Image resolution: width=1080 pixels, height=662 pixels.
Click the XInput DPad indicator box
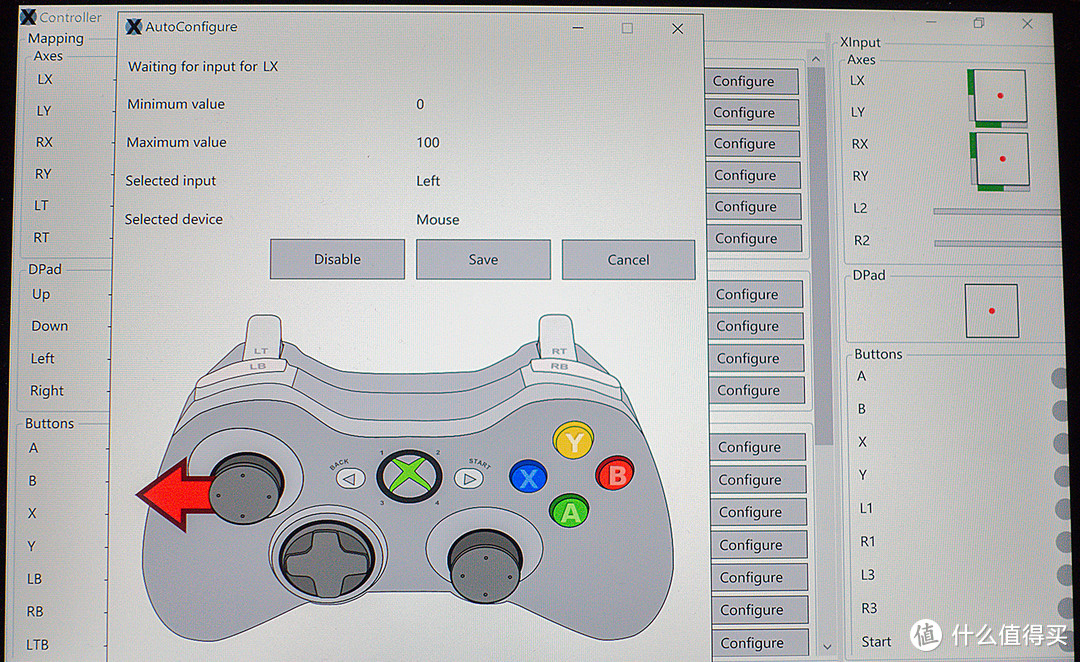coord(991,311)
